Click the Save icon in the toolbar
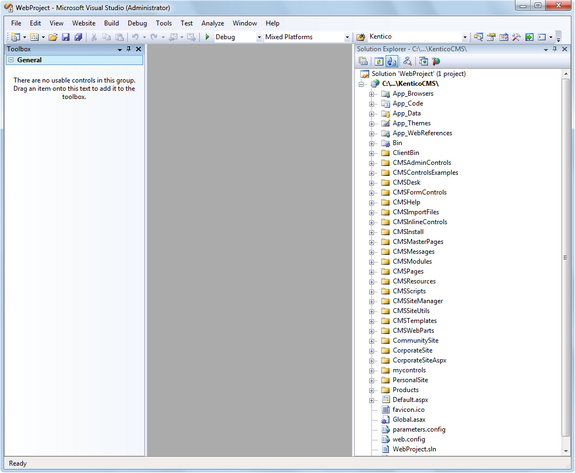The image size is (575, 473). coord(66,37)
